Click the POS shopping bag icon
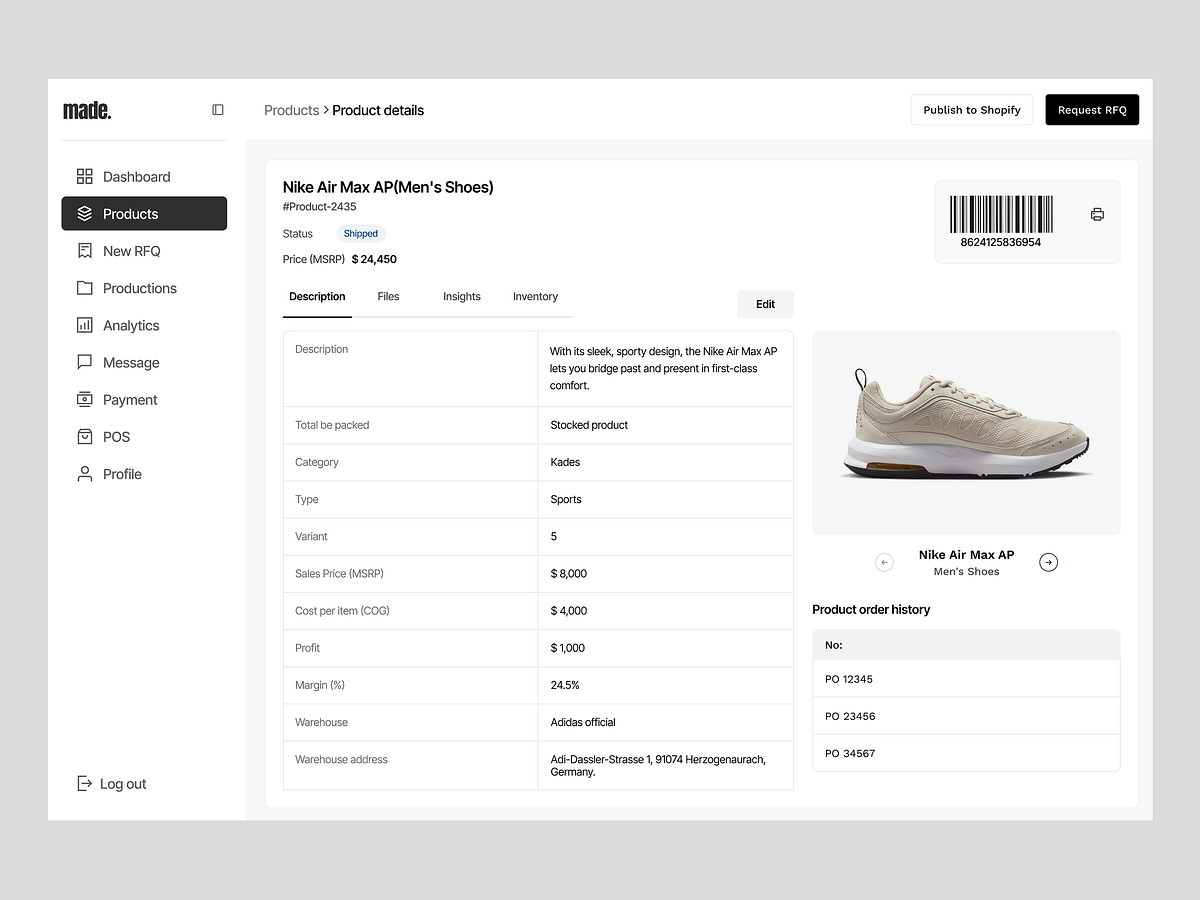This screenshot has height=900, width=1200. tap(85, 437)
